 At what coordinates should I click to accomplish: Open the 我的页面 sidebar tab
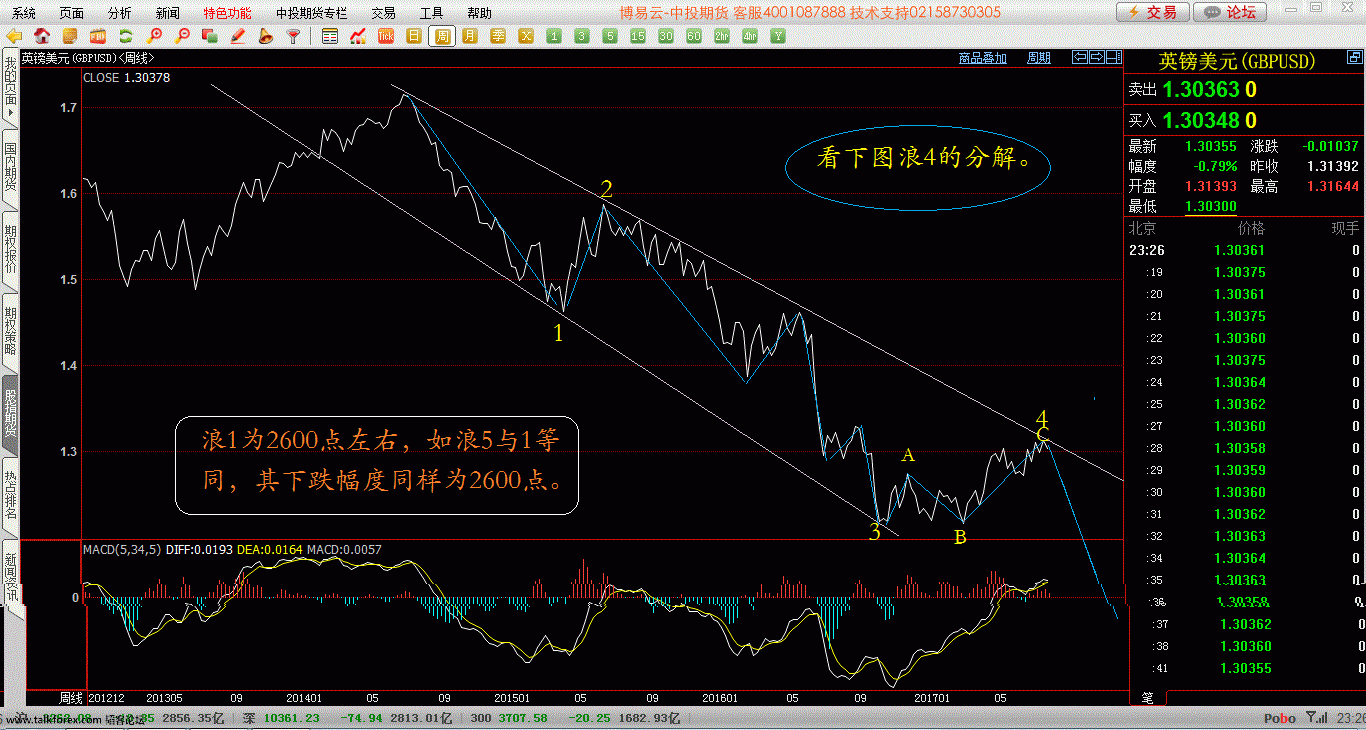pyautogui.click(x=10, y=90)
